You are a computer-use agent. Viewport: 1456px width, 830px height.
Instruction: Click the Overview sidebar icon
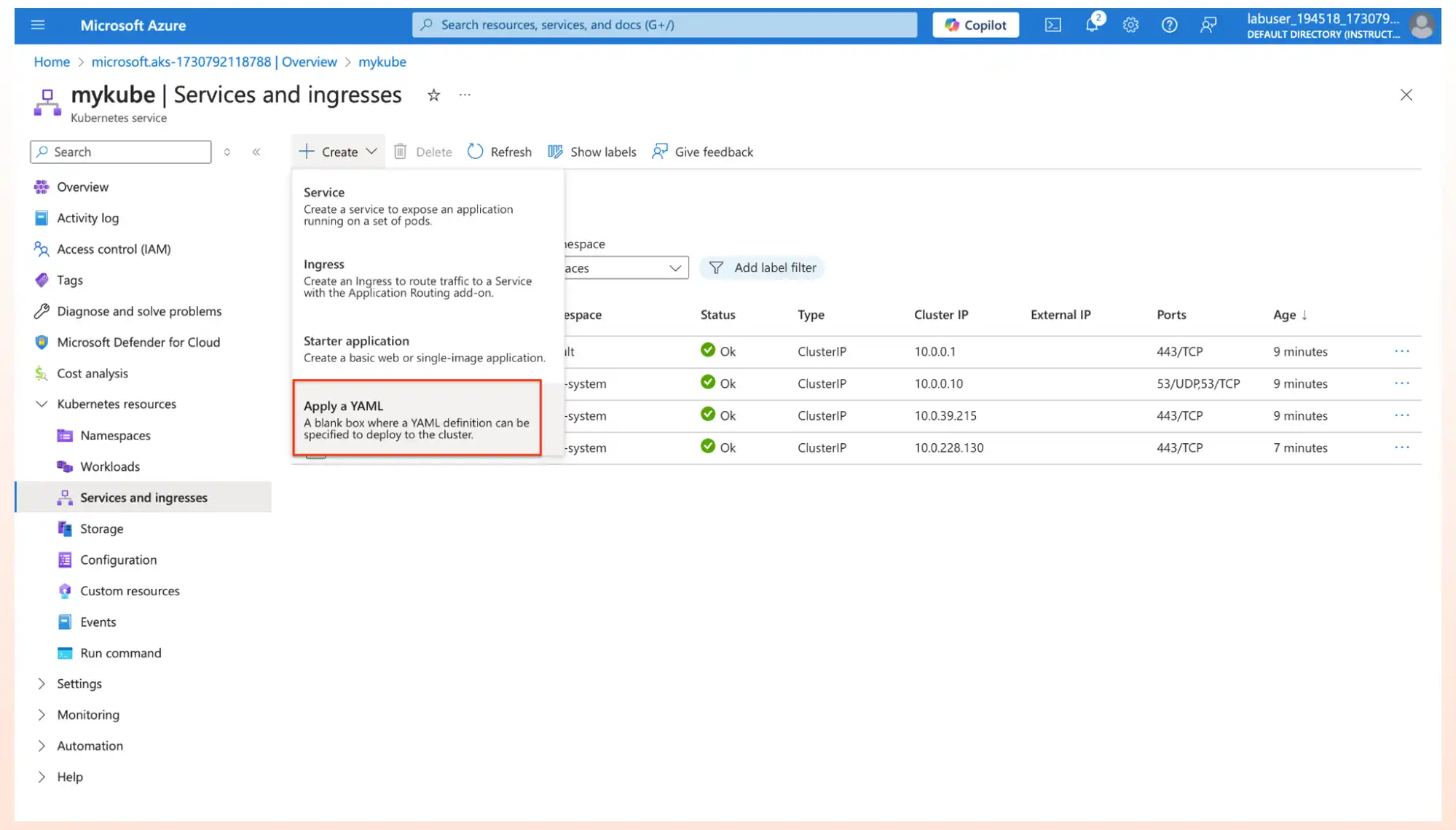(42, 187)
